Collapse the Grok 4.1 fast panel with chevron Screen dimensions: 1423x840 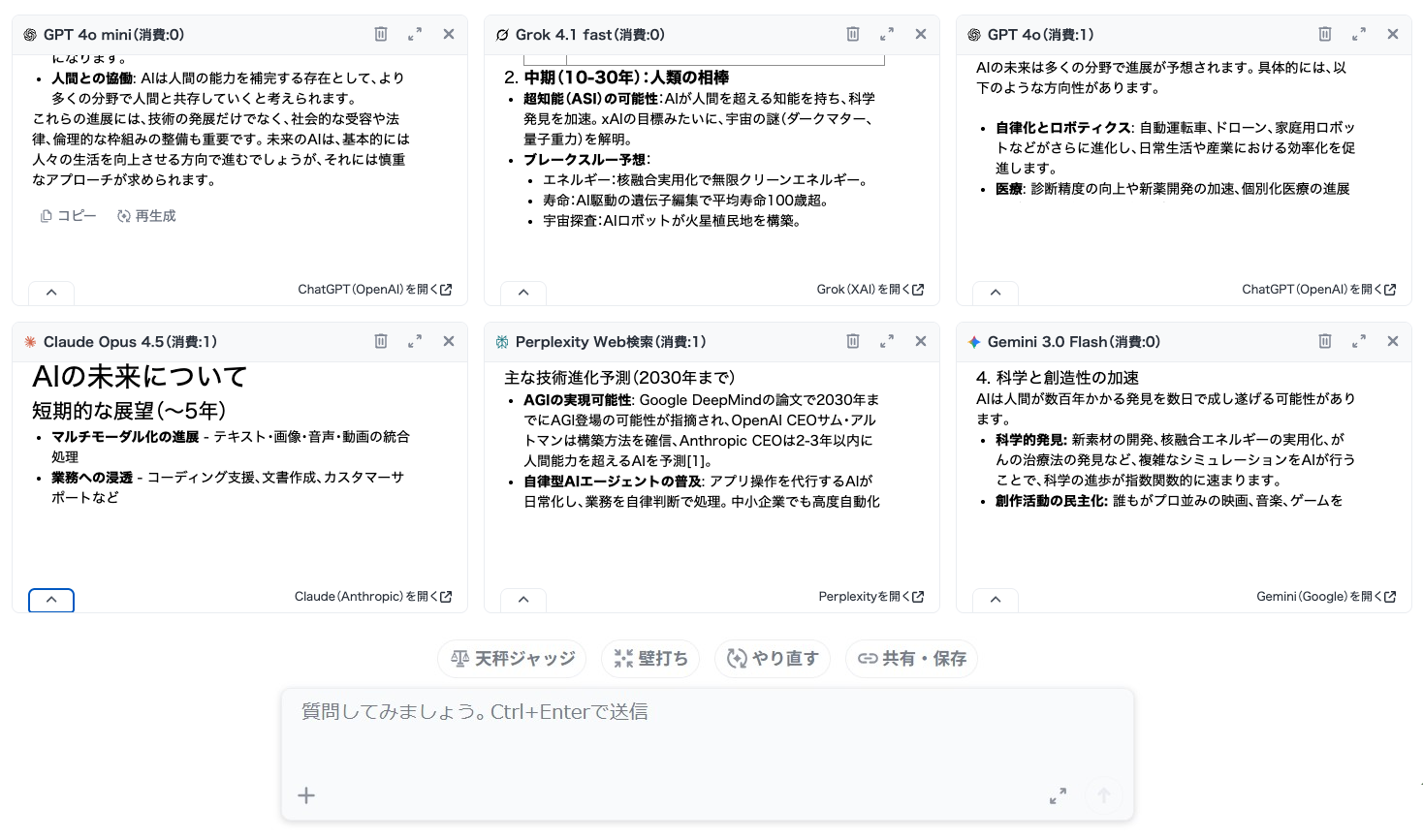pos(523,293)
